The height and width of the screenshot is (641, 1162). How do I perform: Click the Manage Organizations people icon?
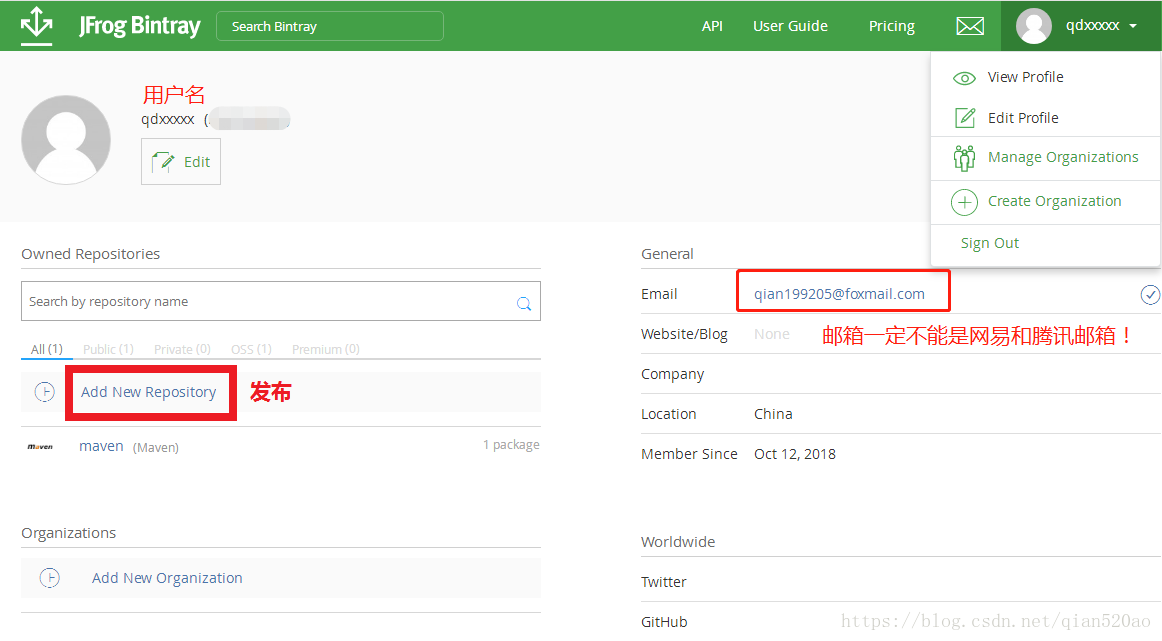(x=964, y=158)
